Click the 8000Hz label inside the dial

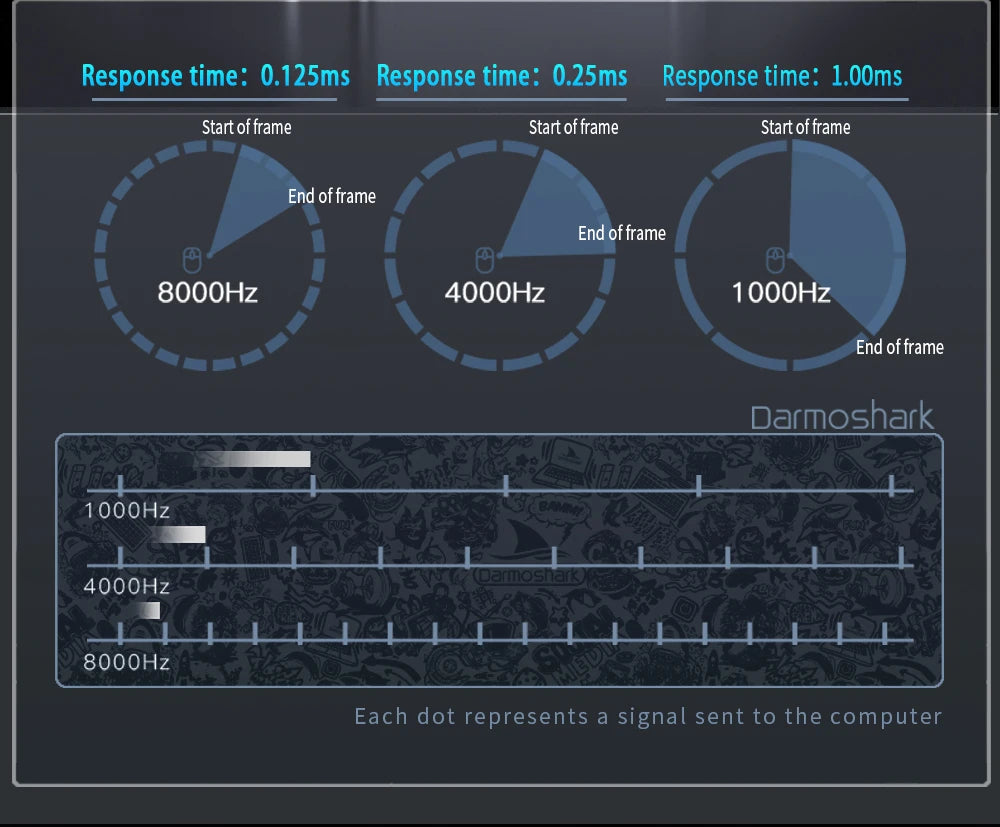pyautogui.click(x=208, y=293)
